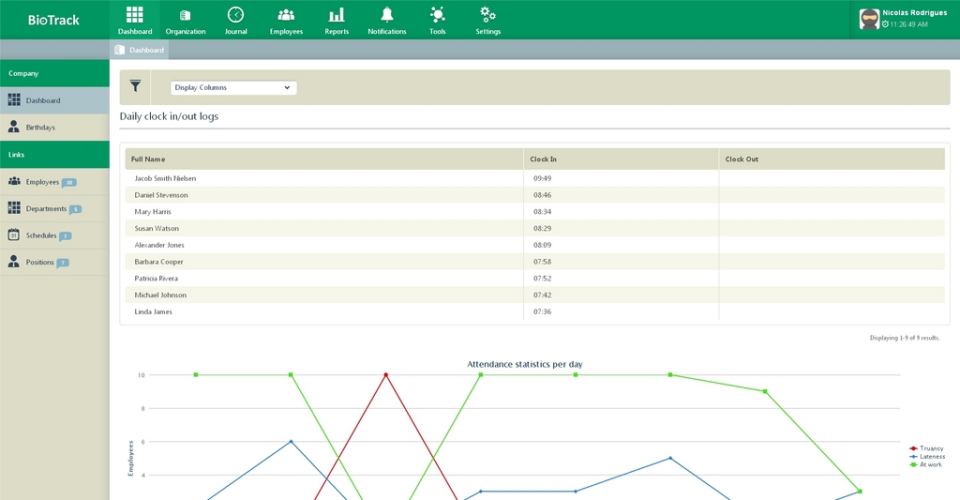Open the Journal clock icon
The height and width of the screenshot is (500, 960).
[236, 15]
